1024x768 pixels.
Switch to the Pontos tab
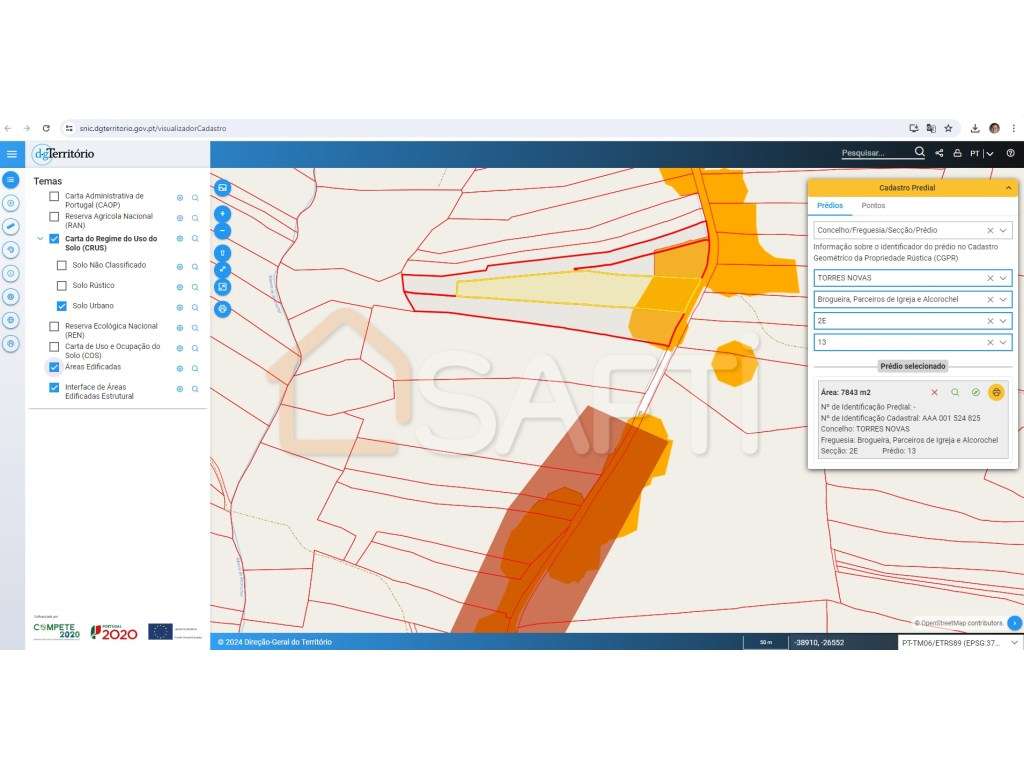pyautogui.click(x=873, y=206)
